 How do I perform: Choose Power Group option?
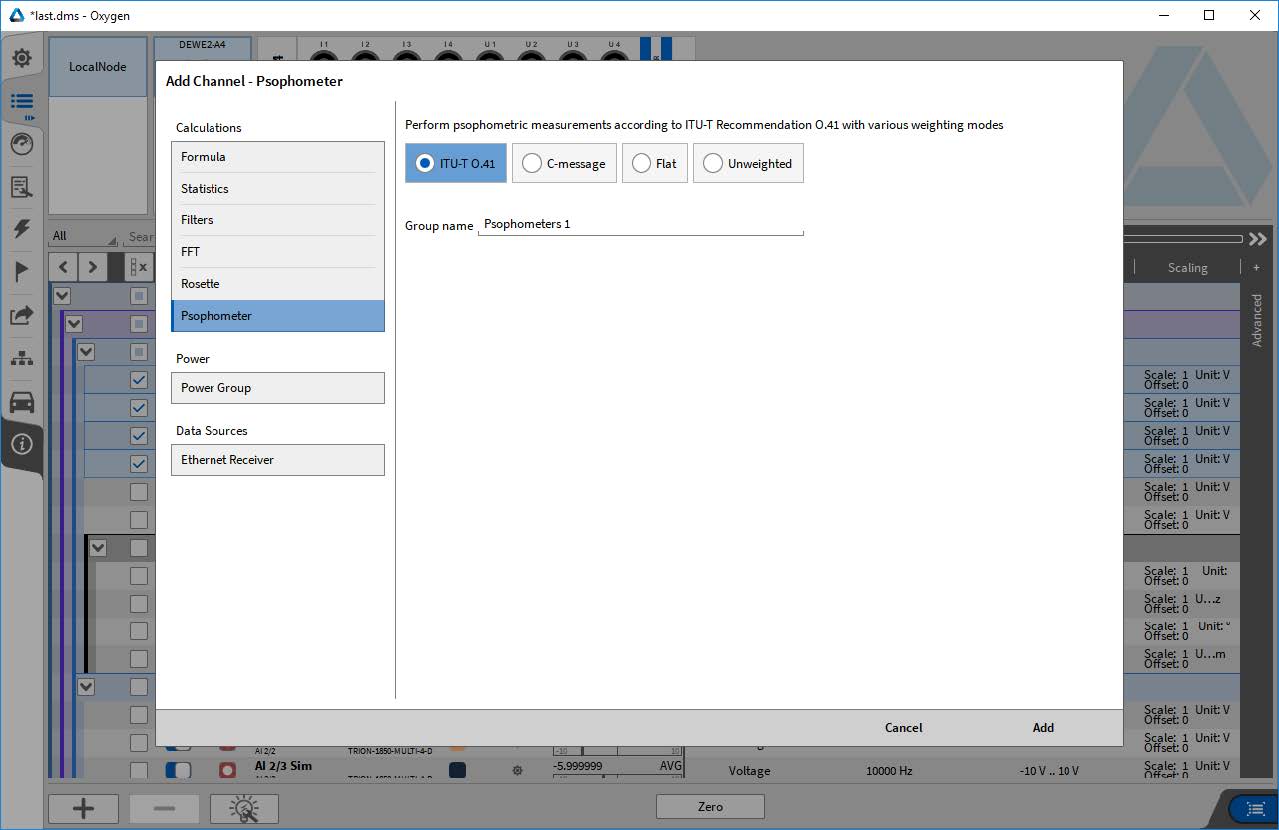[x=278, y=388]
